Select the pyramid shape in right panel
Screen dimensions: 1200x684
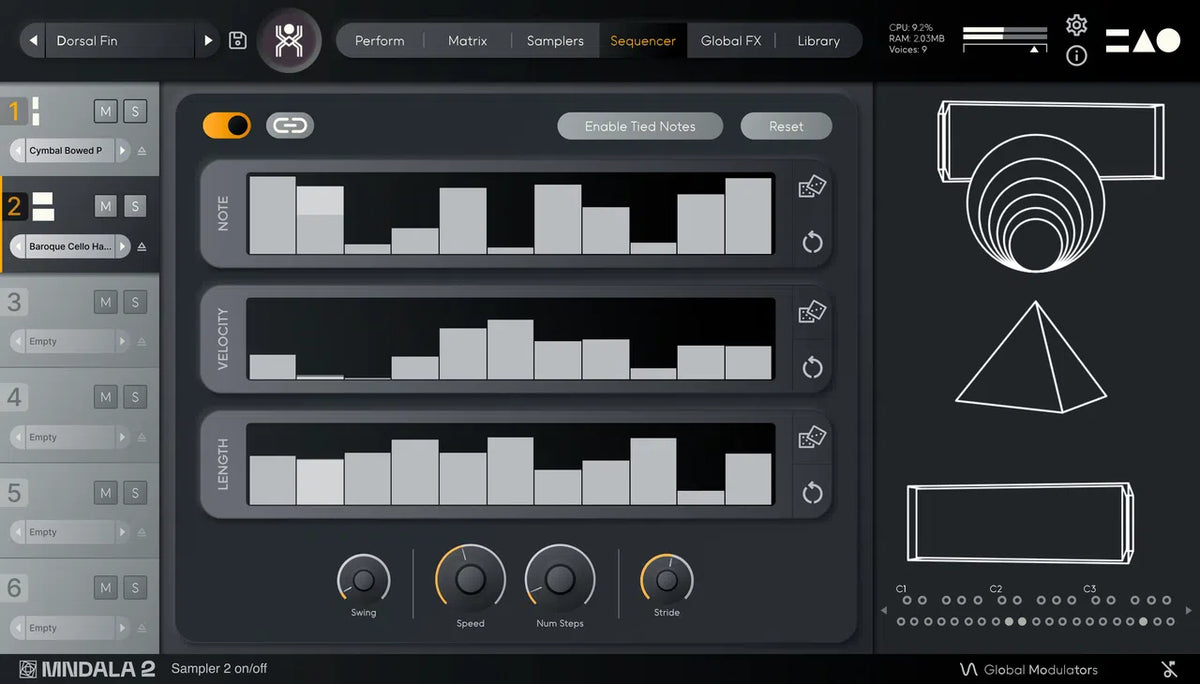coord(1030,358)
